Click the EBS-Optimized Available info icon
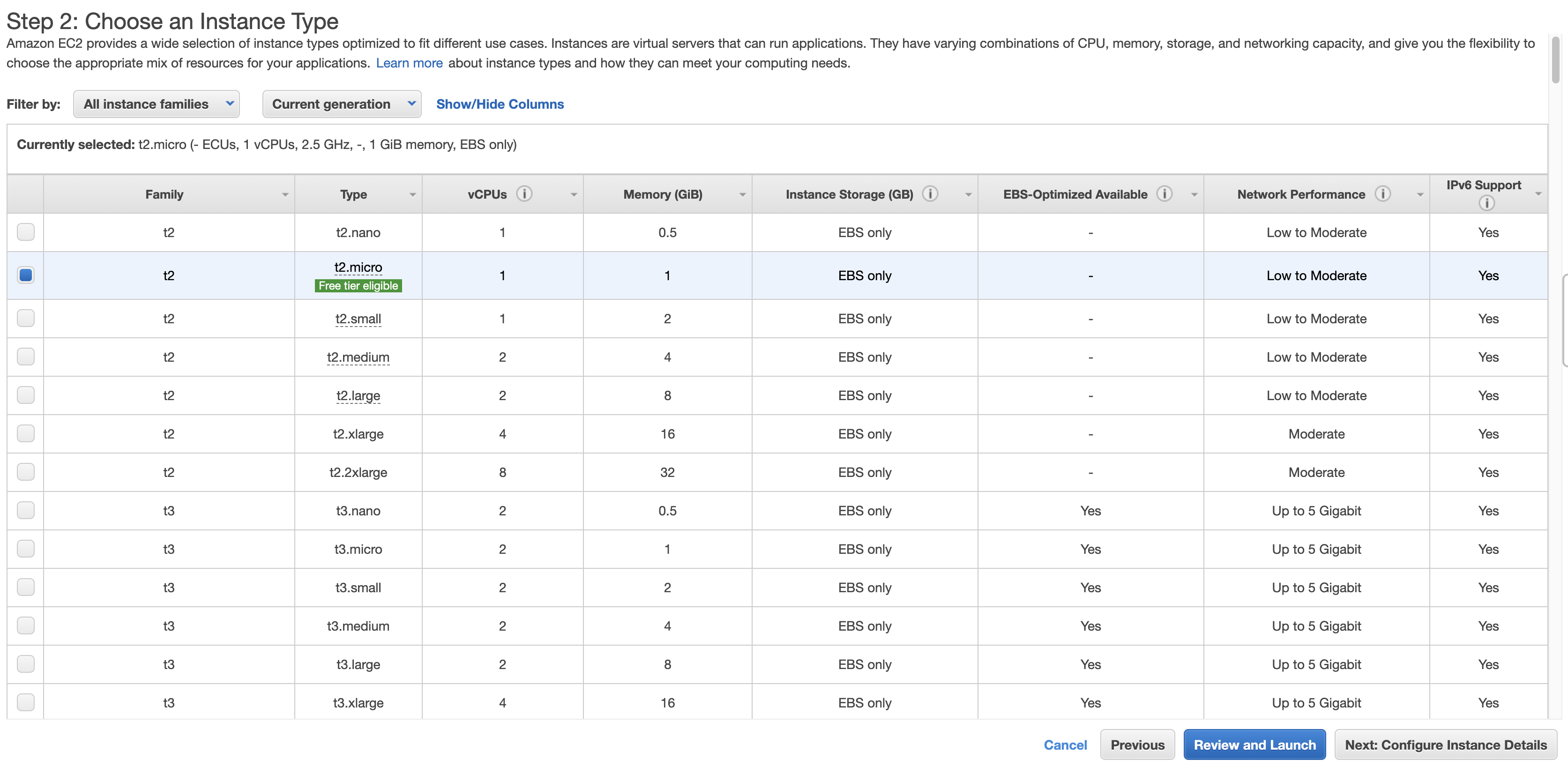 click(x=1164, y=193)
